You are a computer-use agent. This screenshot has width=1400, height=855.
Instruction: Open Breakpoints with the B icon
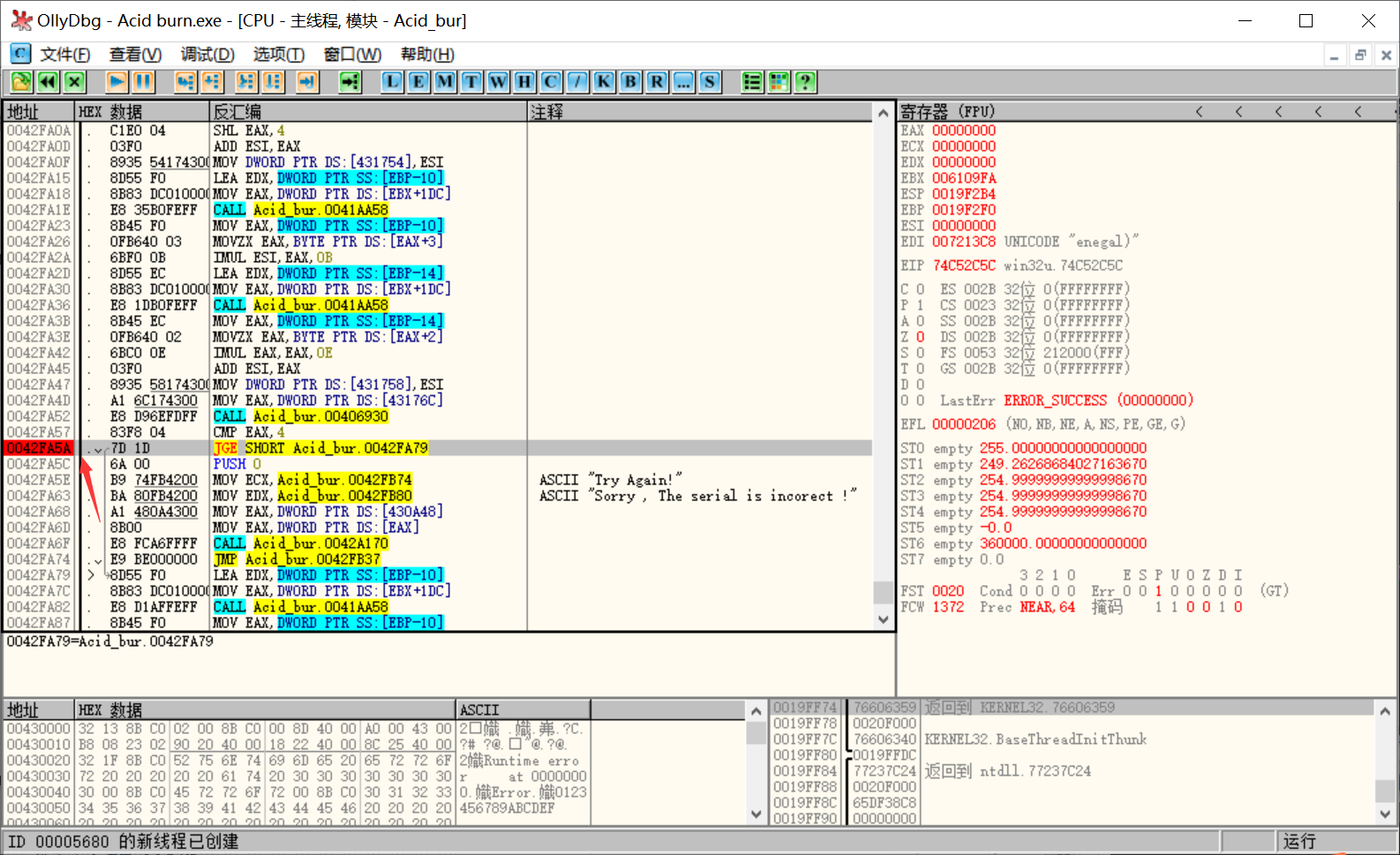[x=630, y=82]
